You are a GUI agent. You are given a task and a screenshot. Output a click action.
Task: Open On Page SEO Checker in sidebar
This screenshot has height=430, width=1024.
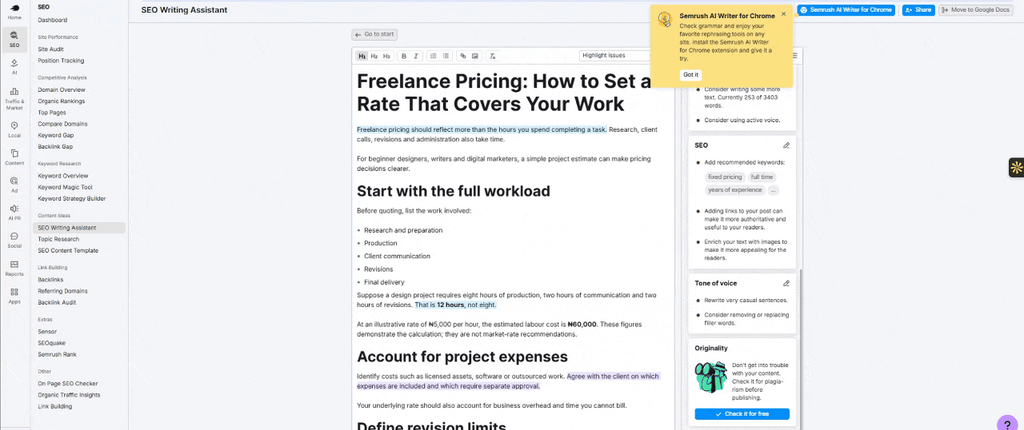pos(68,384)
